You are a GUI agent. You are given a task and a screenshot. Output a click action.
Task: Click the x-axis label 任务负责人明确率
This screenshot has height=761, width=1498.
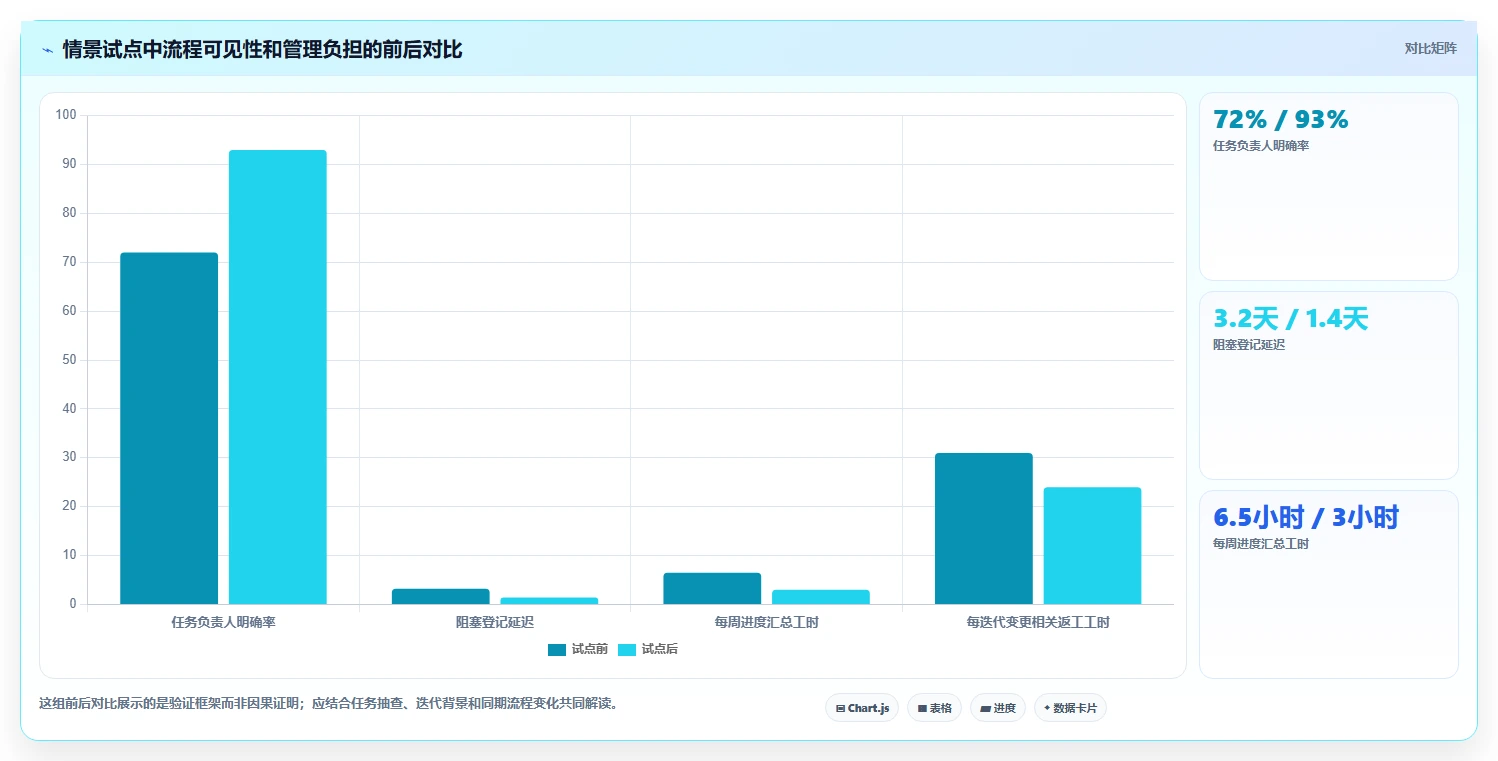pos(223,622)
